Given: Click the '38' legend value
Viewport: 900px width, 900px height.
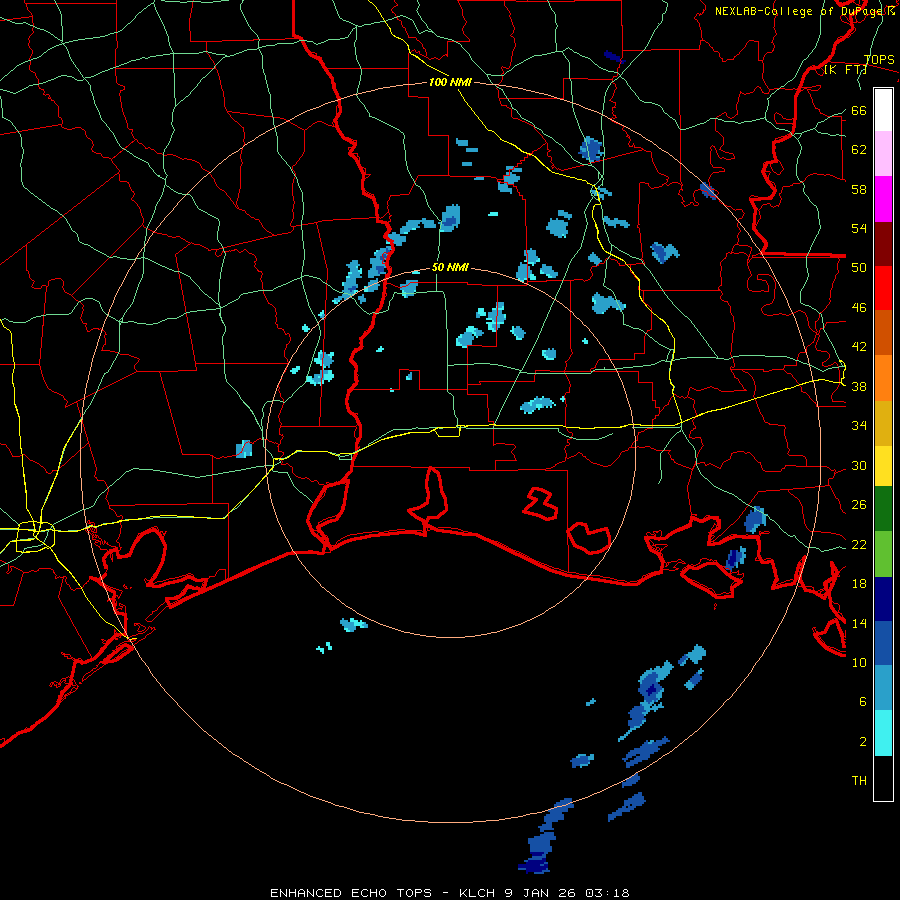Looking at the screenshot, I should pyautogui.click(x=859, y=387).
